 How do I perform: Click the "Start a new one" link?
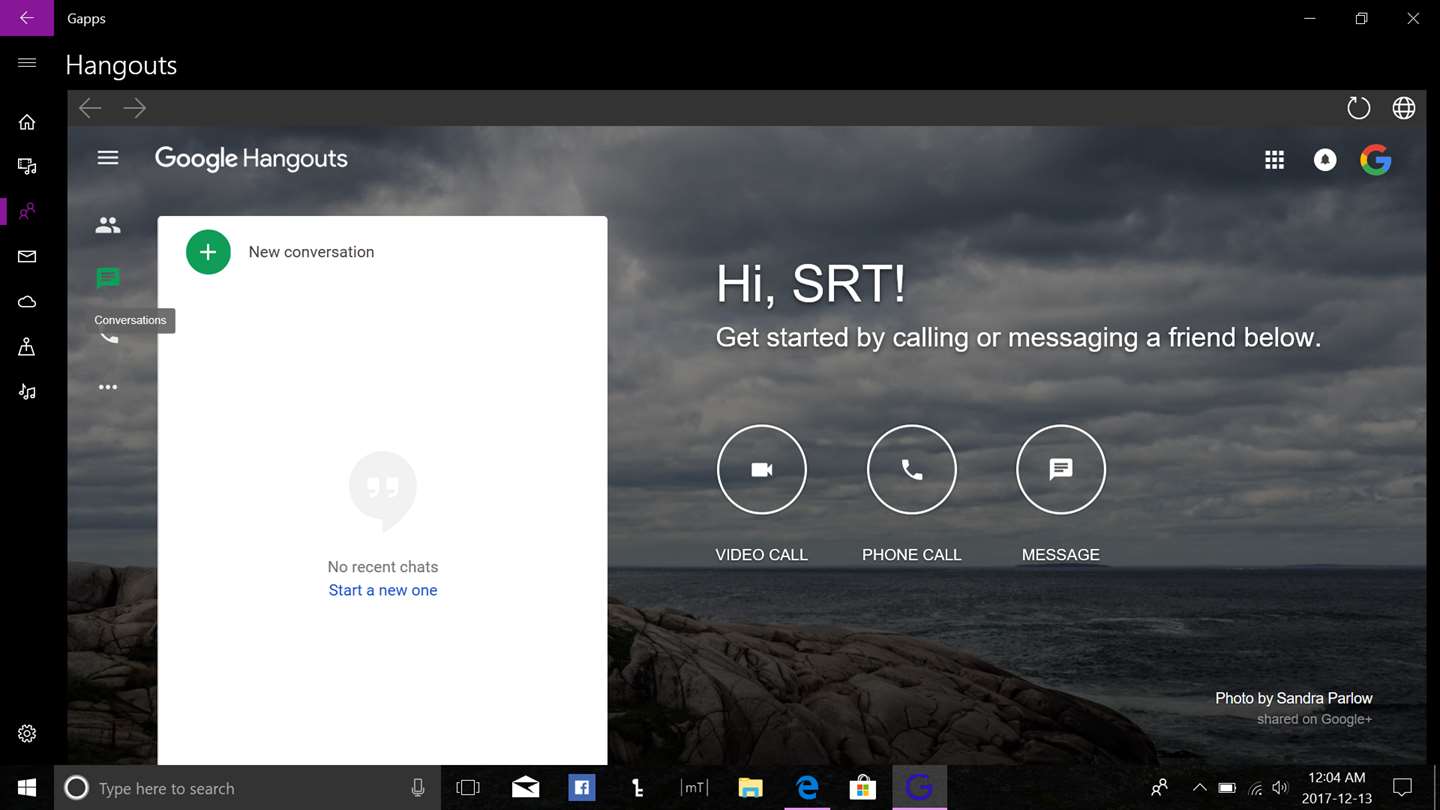point(383,590)
